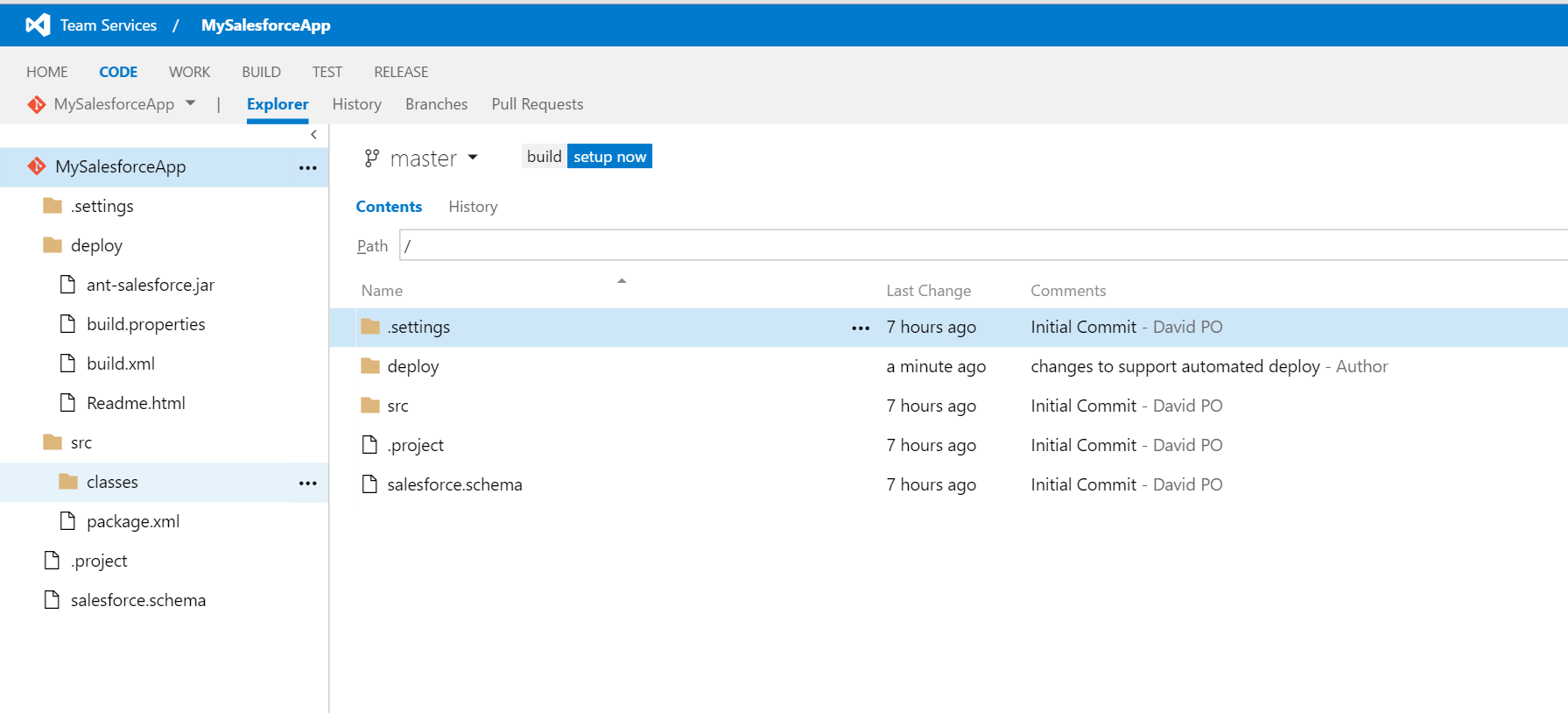Image resolution: width=1568 pixels, height=713 pixels.
Task: Click the repository root icon in tree
Action: (37, 166)
